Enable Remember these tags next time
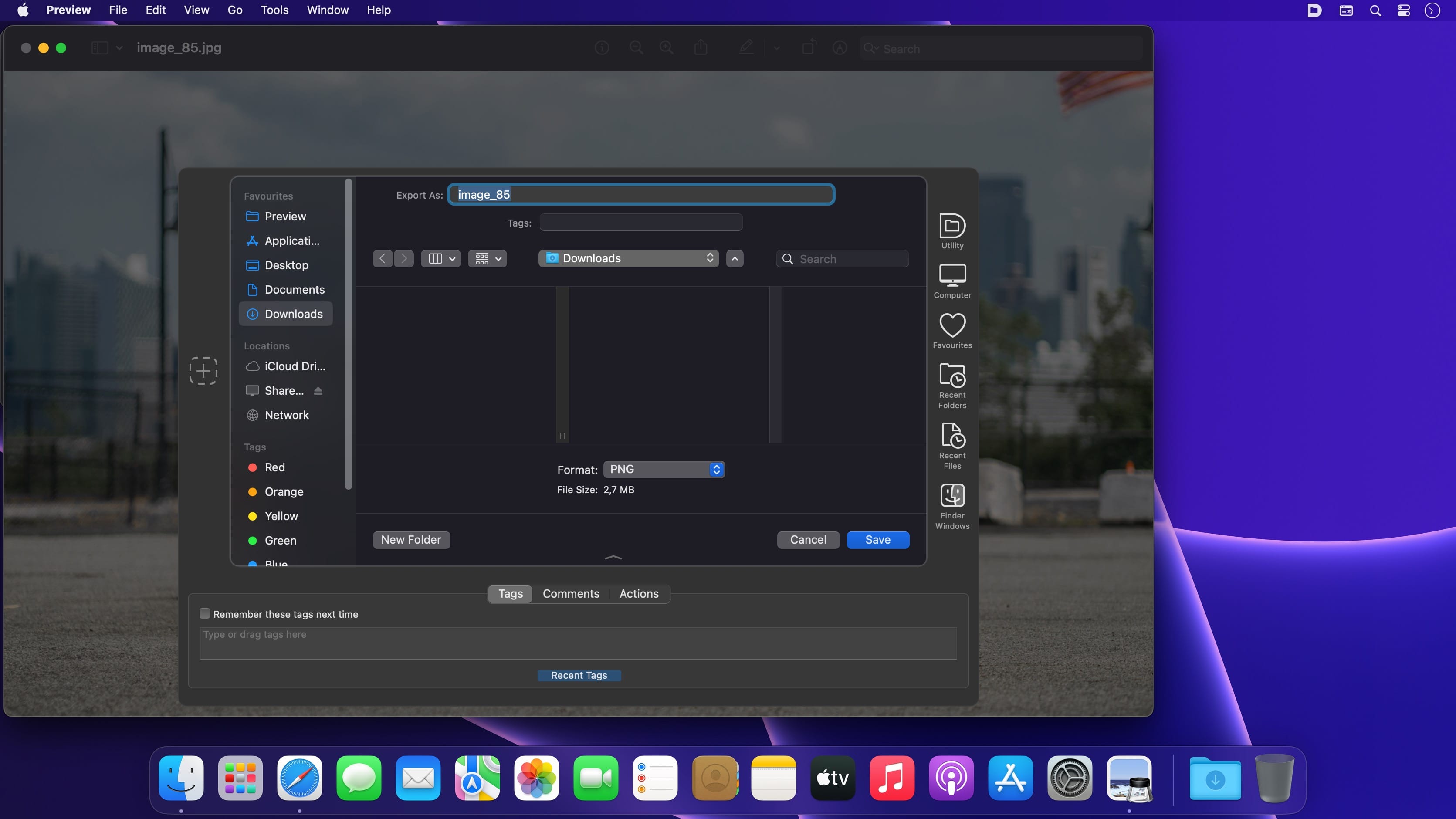This screenshot has height=819, width=1456. (205, 613)
